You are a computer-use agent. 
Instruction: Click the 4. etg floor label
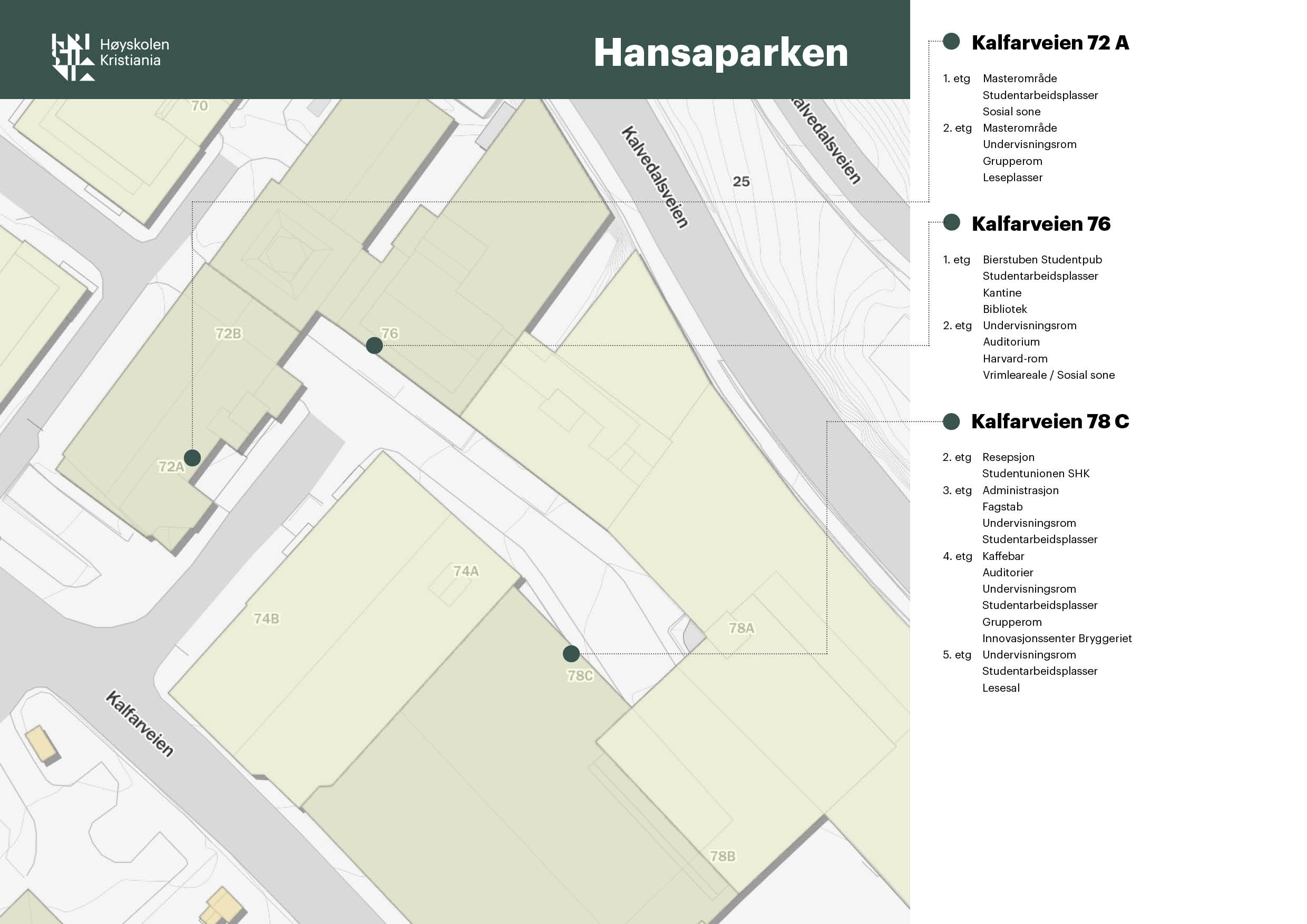tap(958, 556)
